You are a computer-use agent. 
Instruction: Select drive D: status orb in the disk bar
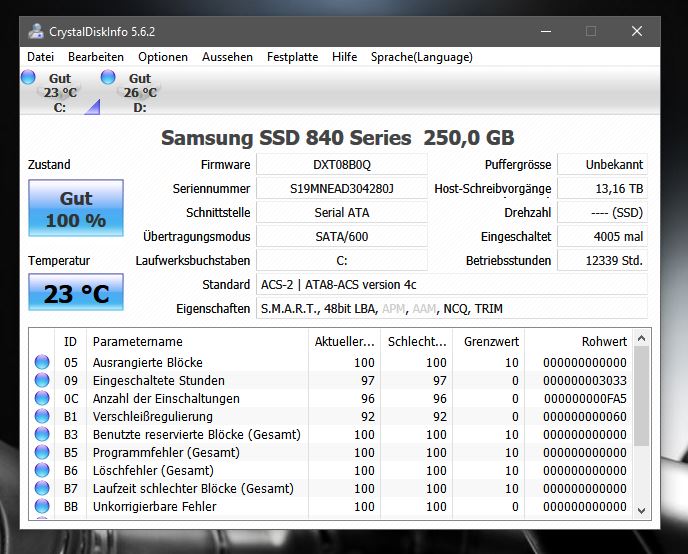coord(108,77)
